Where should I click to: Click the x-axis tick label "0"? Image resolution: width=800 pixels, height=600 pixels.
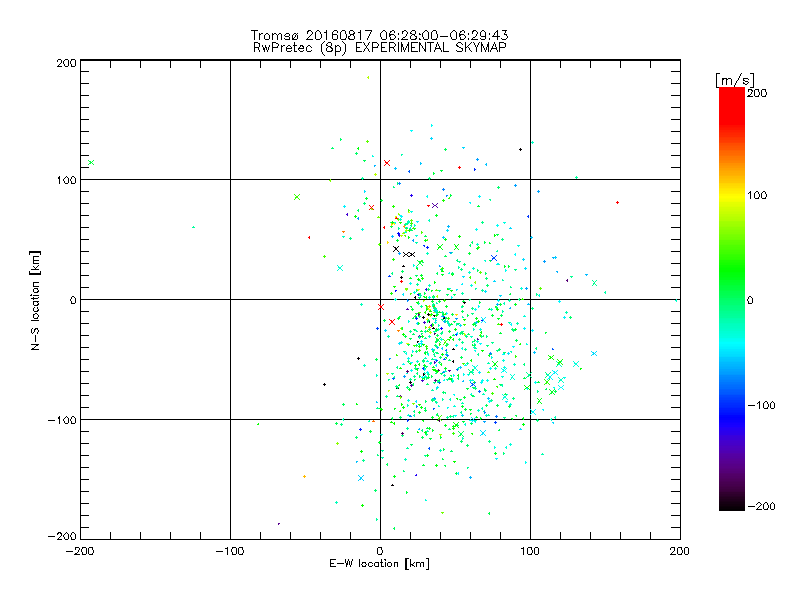tap(380, 551)
